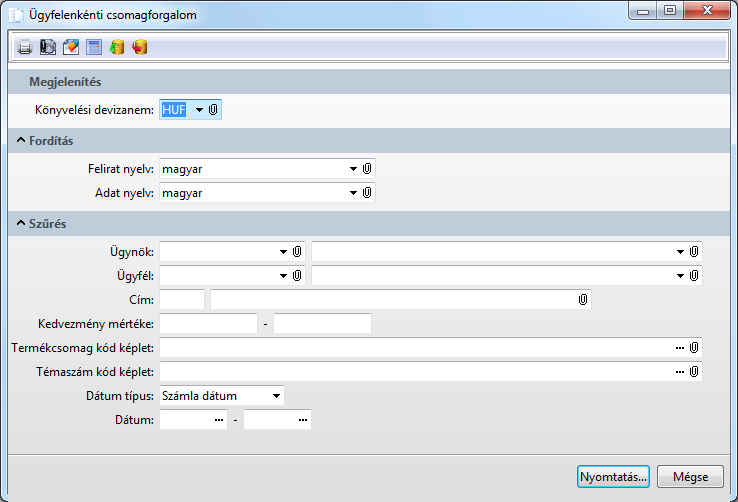Image resolution: width=738 pixels, height=502 pixels.
Task: Click the Mégse button
Action: tap(690, 477)
